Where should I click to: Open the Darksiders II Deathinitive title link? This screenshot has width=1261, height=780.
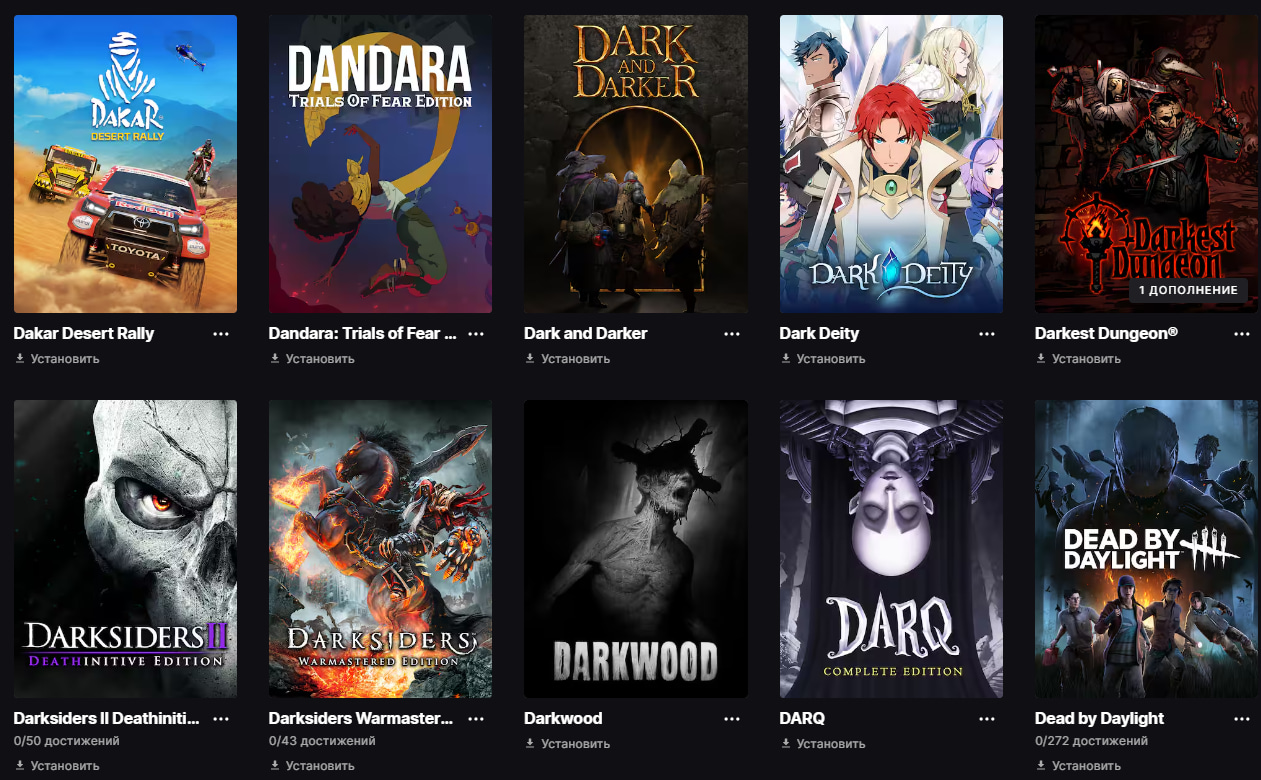(107, 719)
